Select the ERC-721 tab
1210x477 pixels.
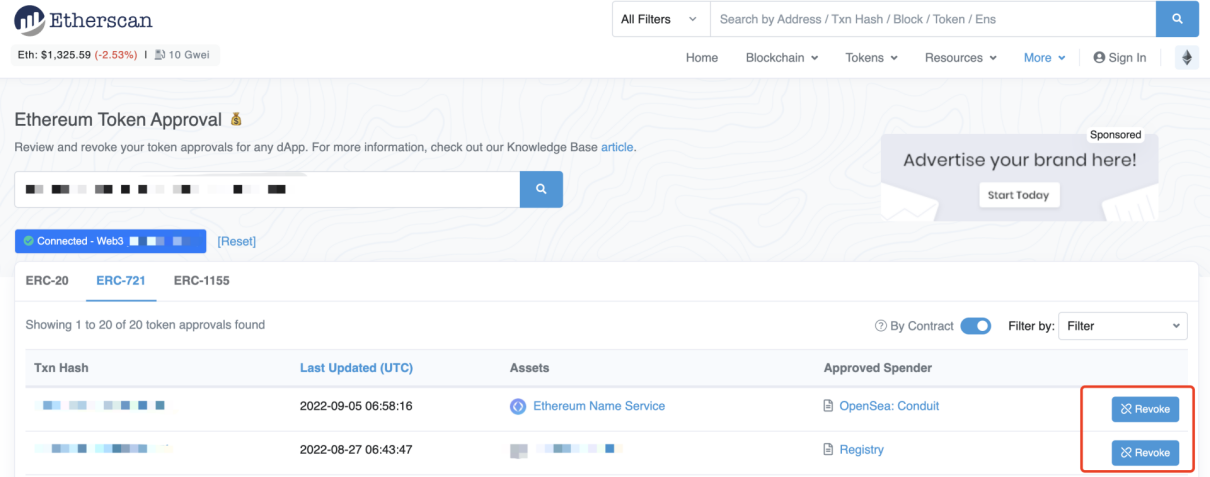click(121, 281)
